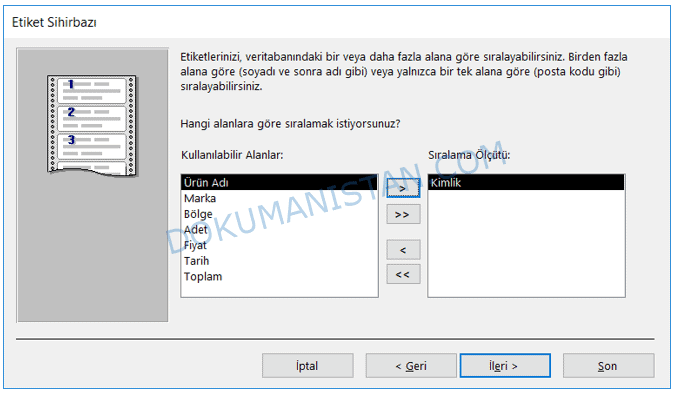This screenshot has height=396, width=676.
Task: Select Kimlik in the sort criteria list
Action: (x=526, y=183)
